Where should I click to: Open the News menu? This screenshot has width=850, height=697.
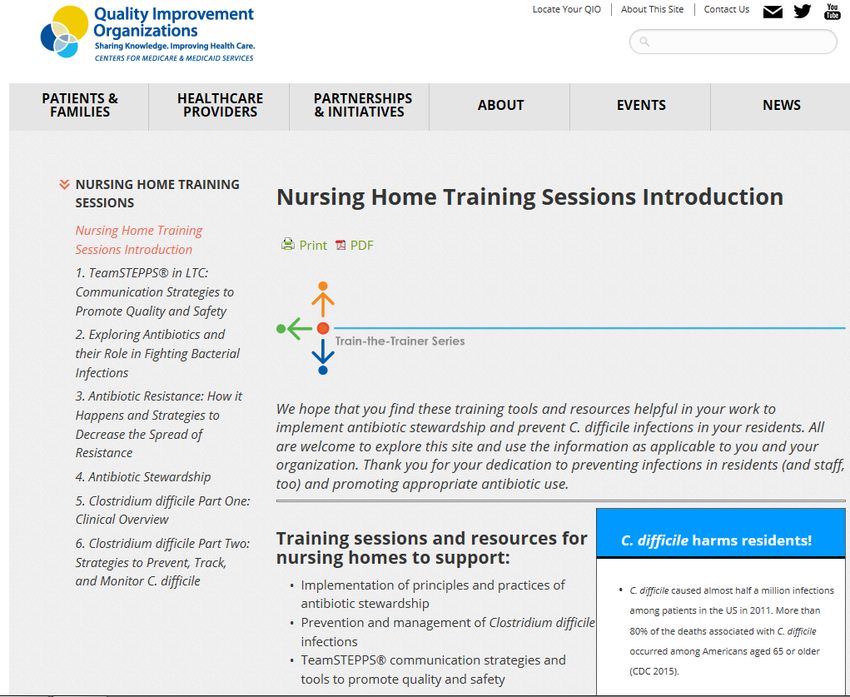pos(781,106)
